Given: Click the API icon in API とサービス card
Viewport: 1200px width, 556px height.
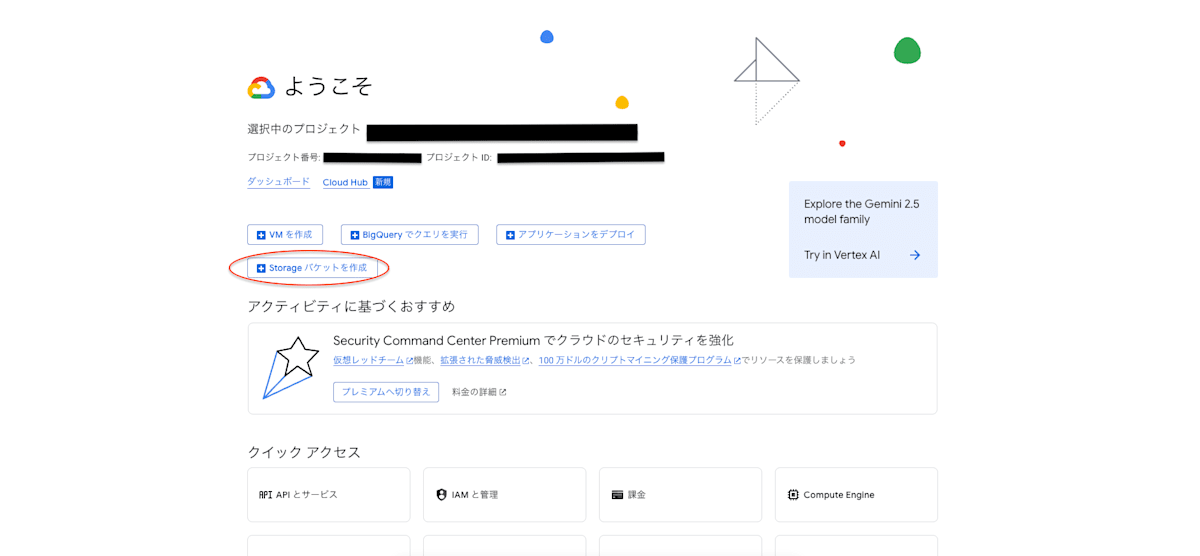Looking at the screenshot, I should pyautogui.click(x=266, y=495).
